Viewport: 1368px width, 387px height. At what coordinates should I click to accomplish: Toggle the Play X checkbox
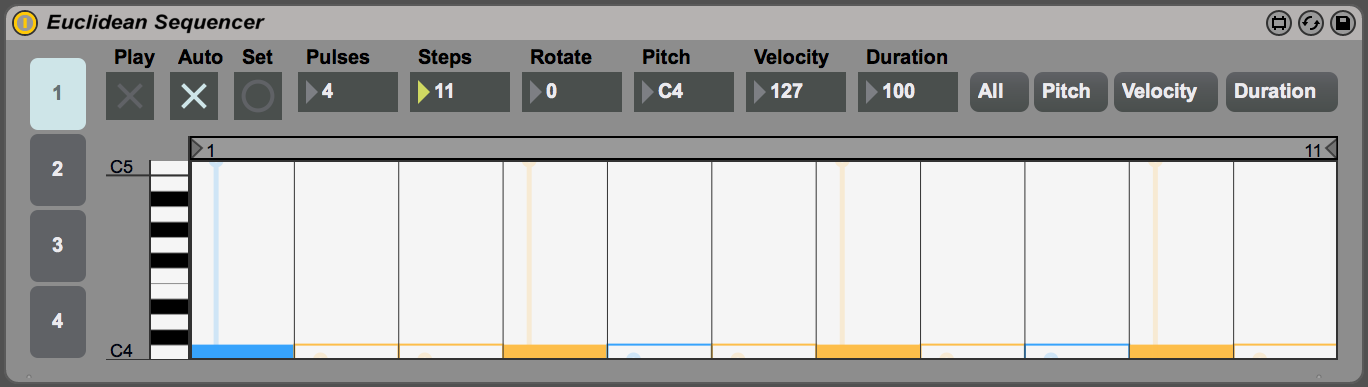click(x=130, y=96)
